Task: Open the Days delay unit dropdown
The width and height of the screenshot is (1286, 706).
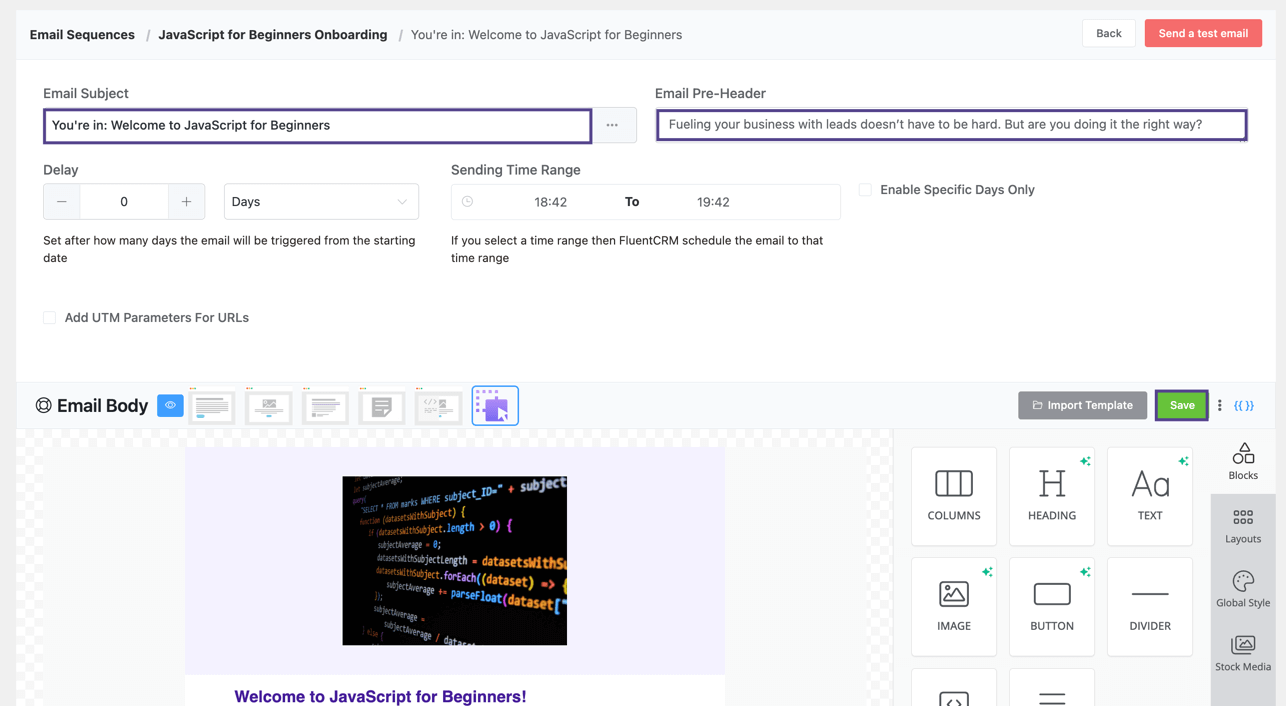Action: point(321,201)
